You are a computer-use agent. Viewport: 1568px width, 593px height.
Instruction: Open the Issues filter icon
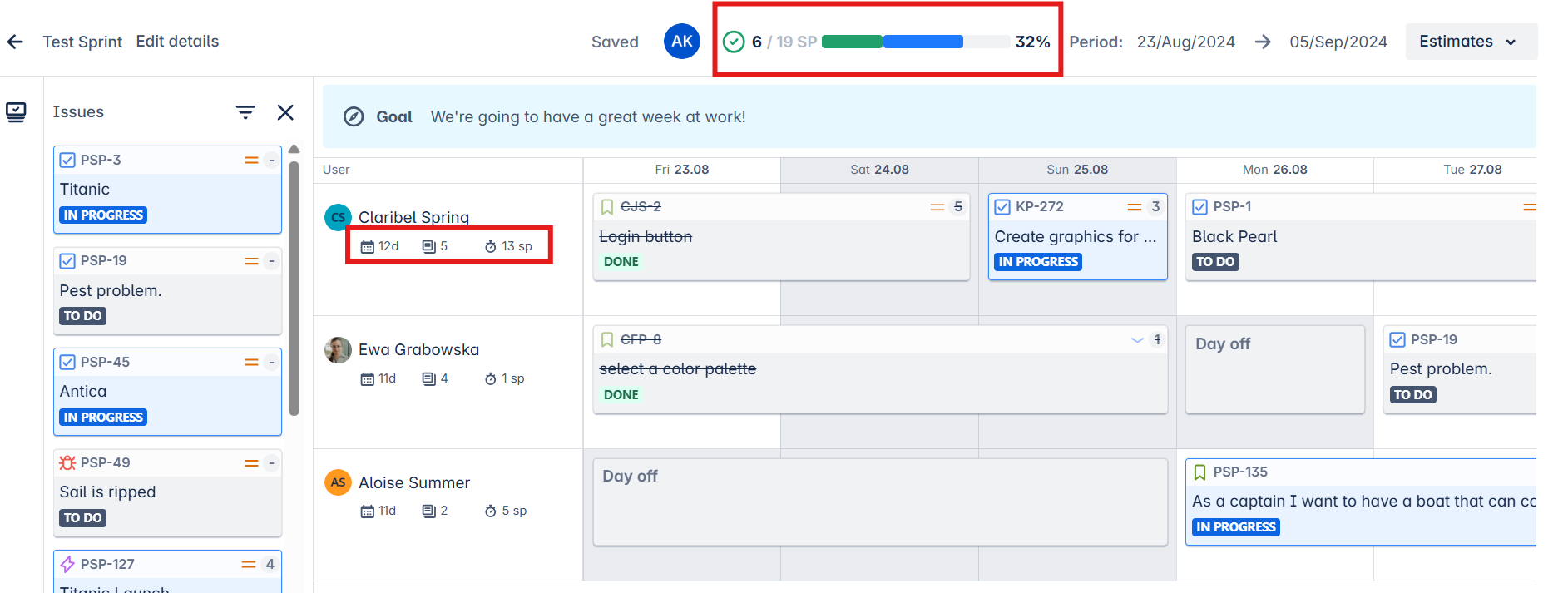point(245,112)
